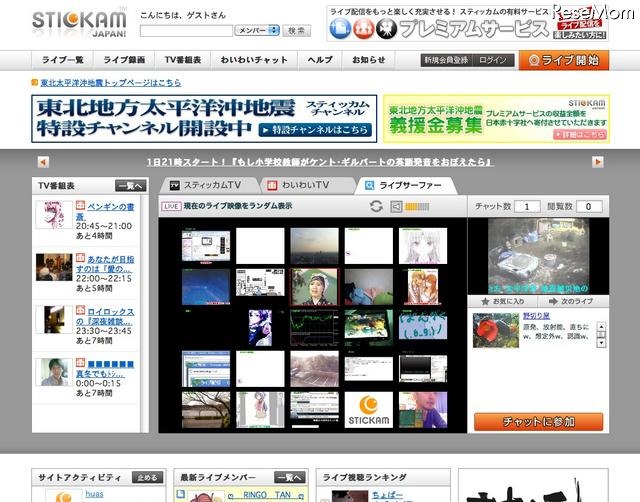
Task: Click the ロイロックス program thumbnail
Action: click(54, 320)
